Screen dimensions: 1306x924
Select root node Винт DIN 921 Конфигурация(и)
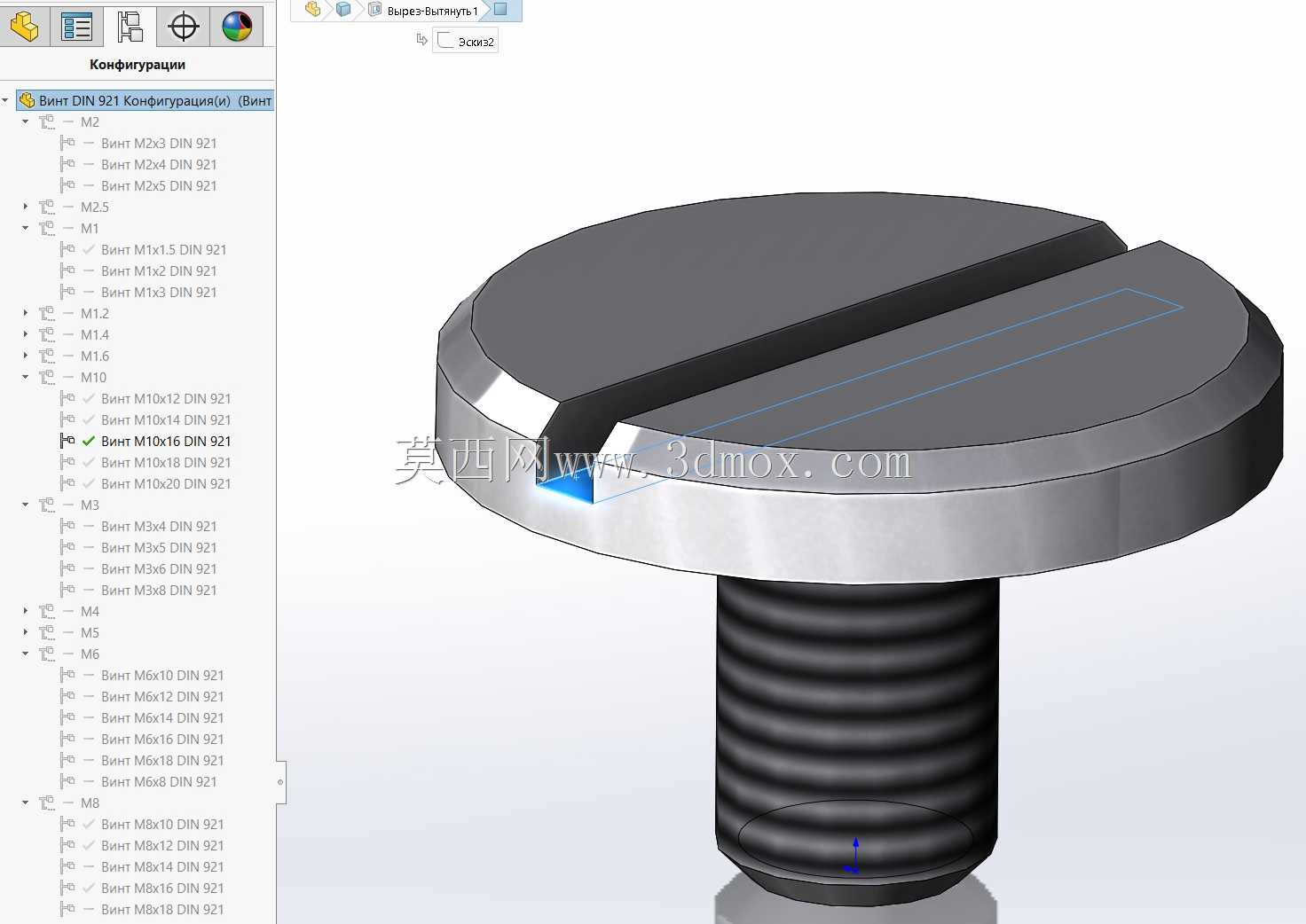click(x=146, y=100)
